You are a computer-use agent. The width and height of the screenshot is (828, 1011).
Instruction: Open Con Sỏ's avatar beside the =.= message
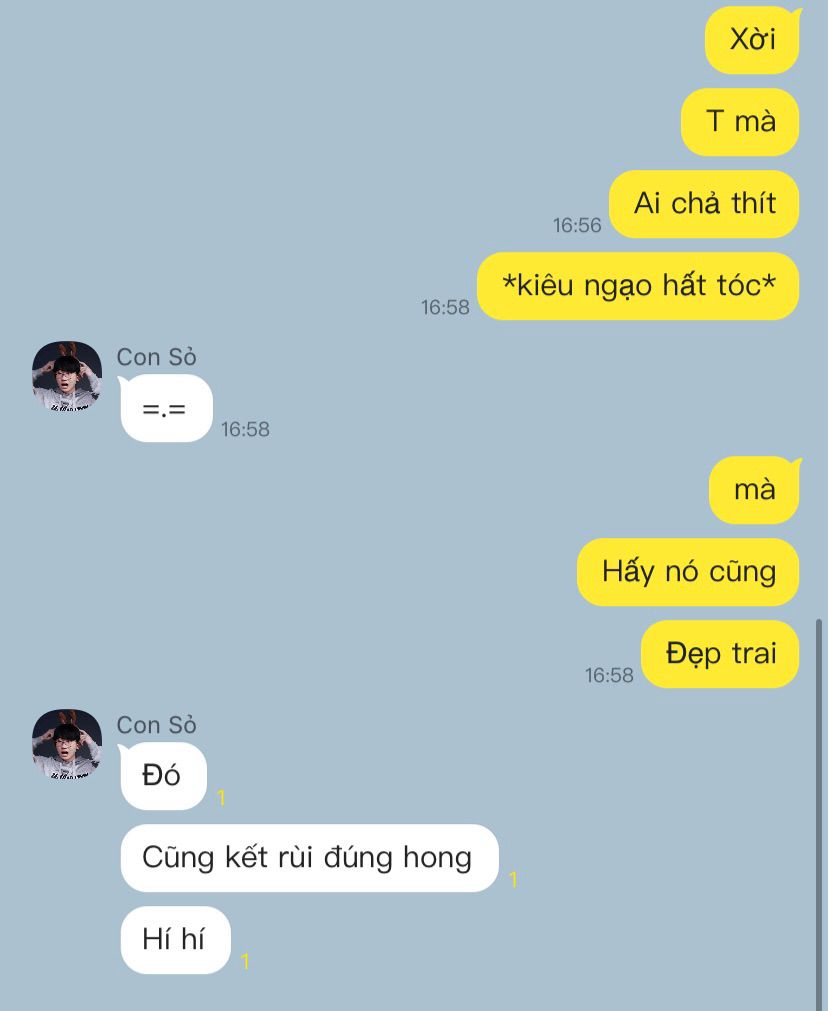[x=67, y=377]
